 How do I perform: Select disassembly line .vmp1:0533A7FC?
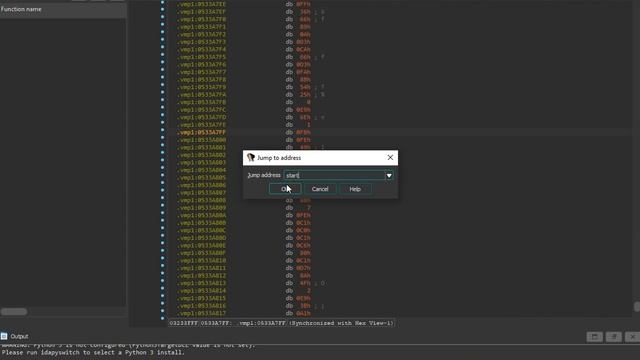(202, 110)
